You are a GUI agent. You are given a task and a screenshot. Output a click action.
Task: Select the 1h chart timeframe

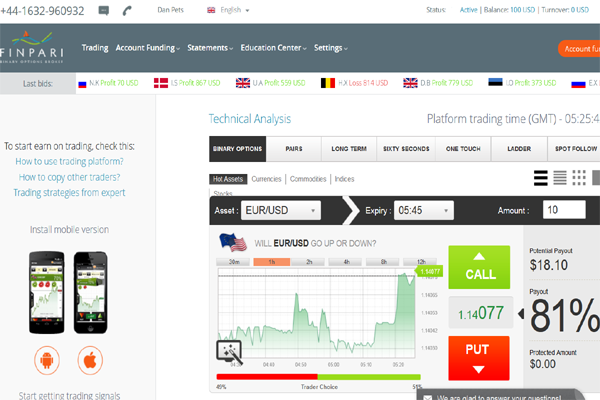pyautogui.click(x=272, y=262)
